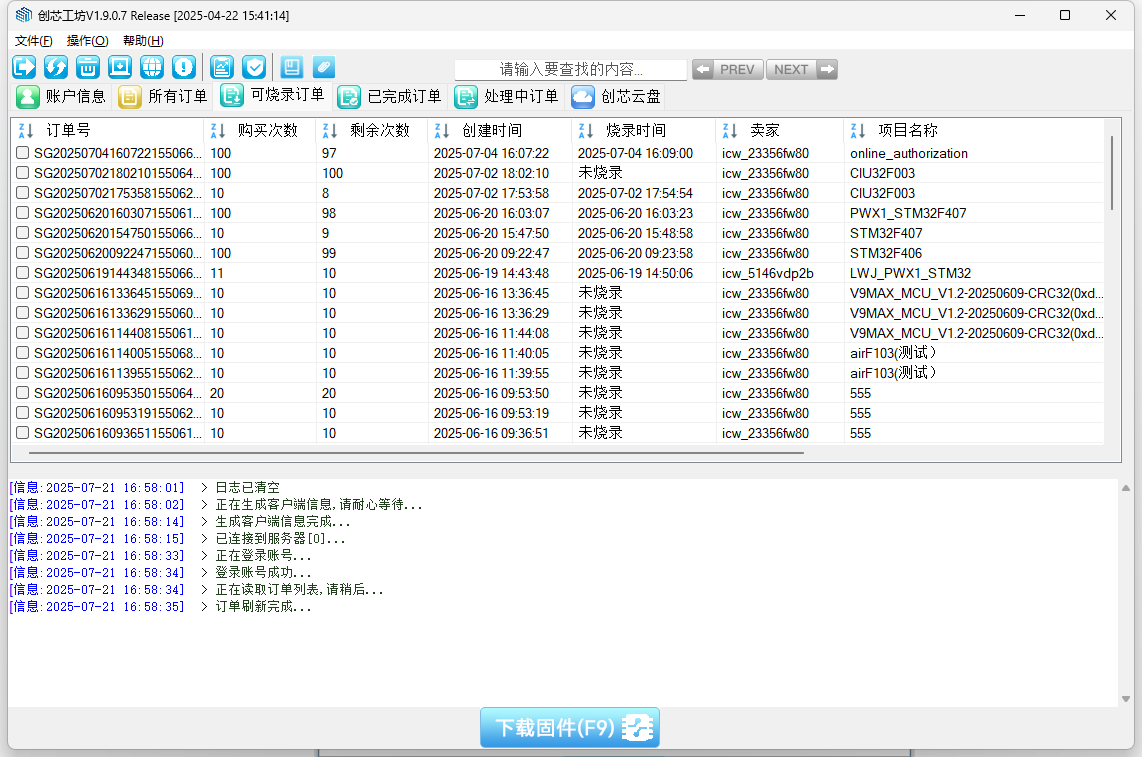This screenshot has height=757, width=1142.
Task: Click creation time 2025-06-20 09:22:47 cell
Action: (491, 253)
